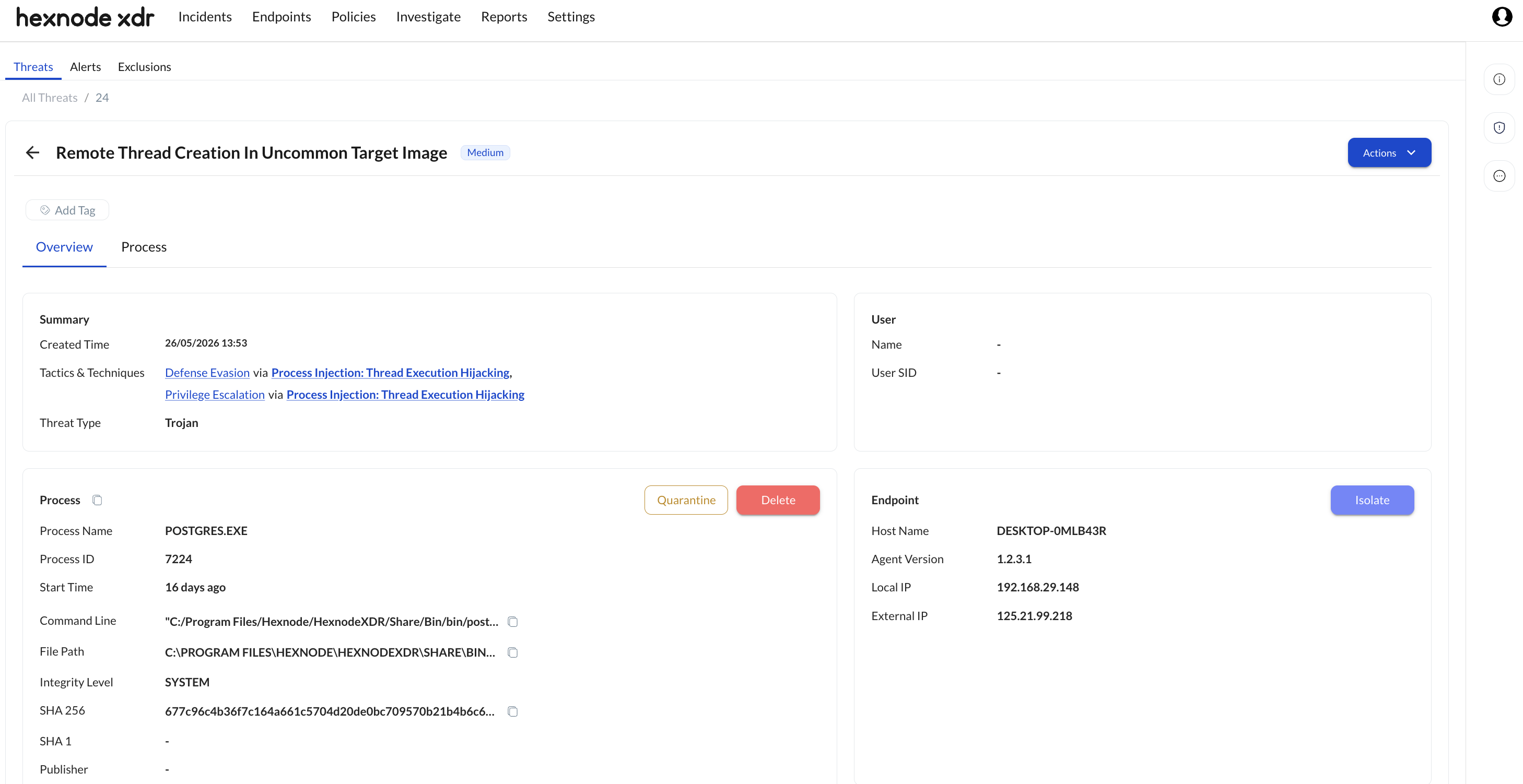Open the Endpoints menu
1523x784 pixels.
[x=282, y=17]
